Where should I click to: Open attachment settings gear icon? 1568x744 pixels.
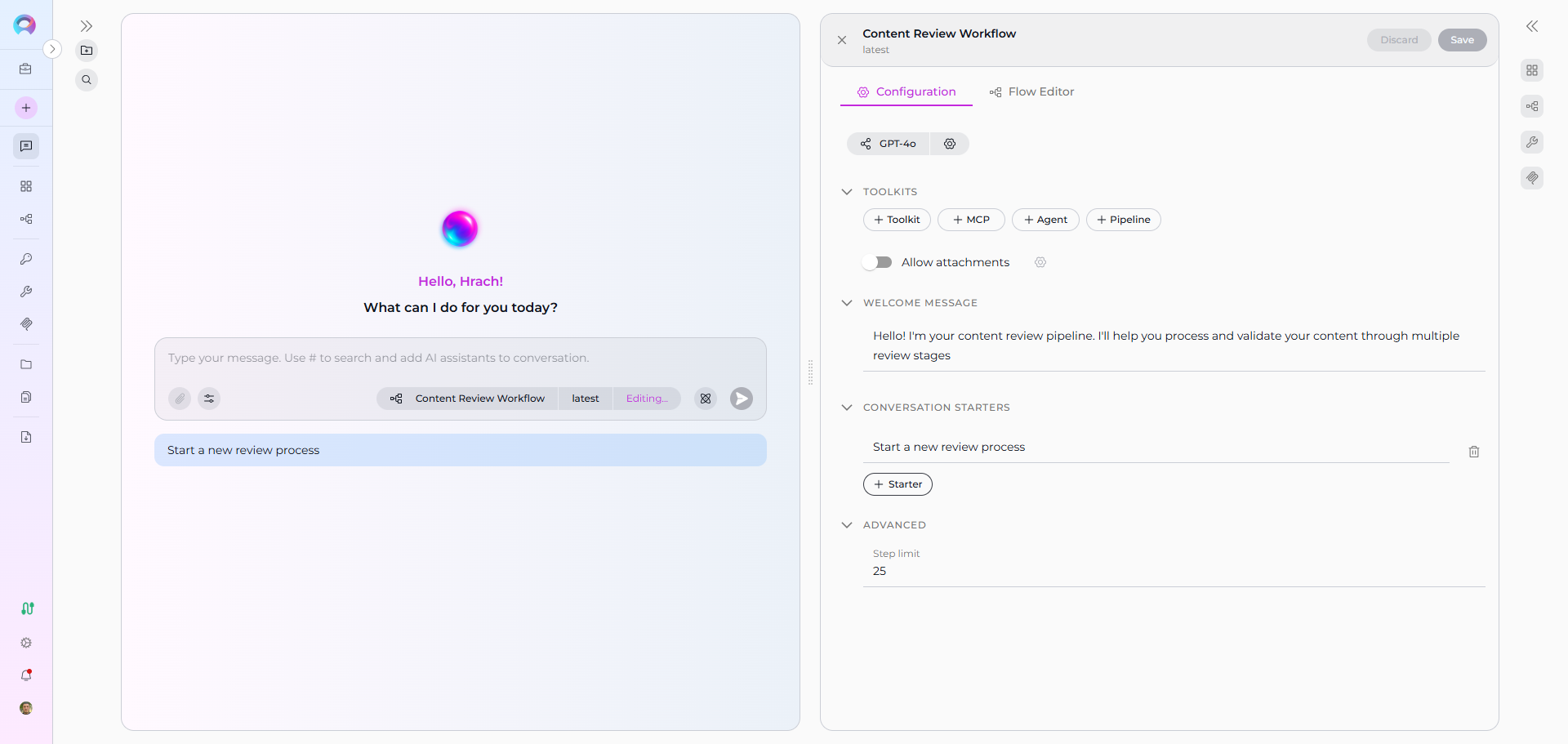(1040, 262)
